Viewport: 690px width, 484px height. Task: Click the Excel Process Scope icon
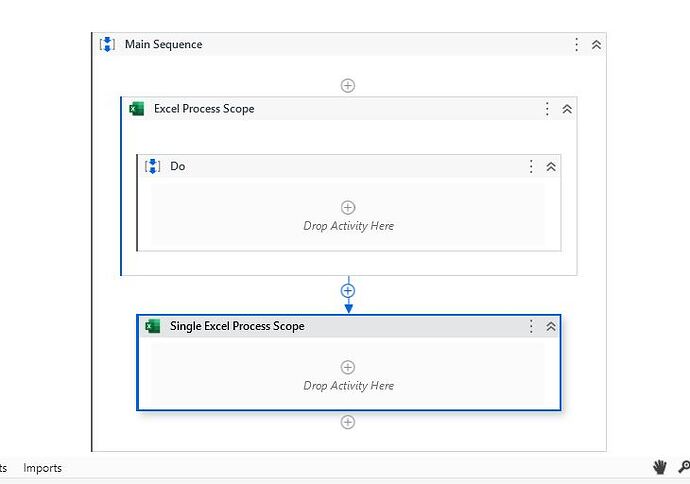[x=136, y=109]
